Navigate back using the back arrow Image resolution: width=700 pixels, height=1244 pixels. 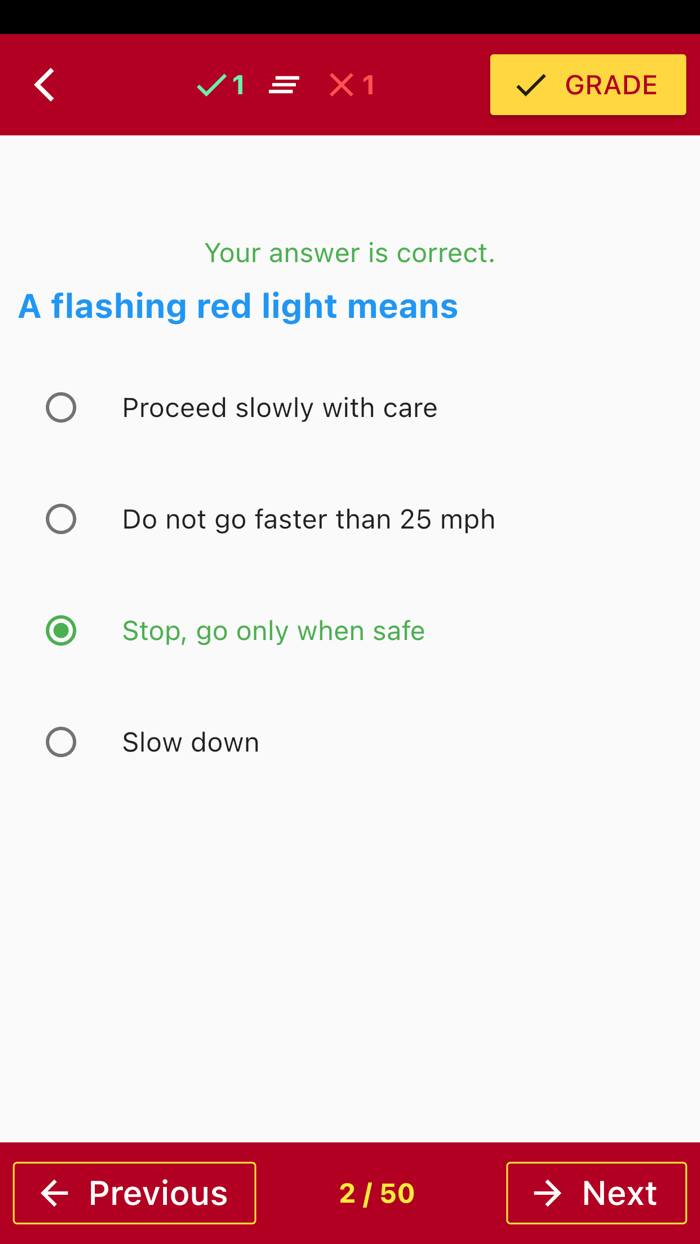pos(44,85)
